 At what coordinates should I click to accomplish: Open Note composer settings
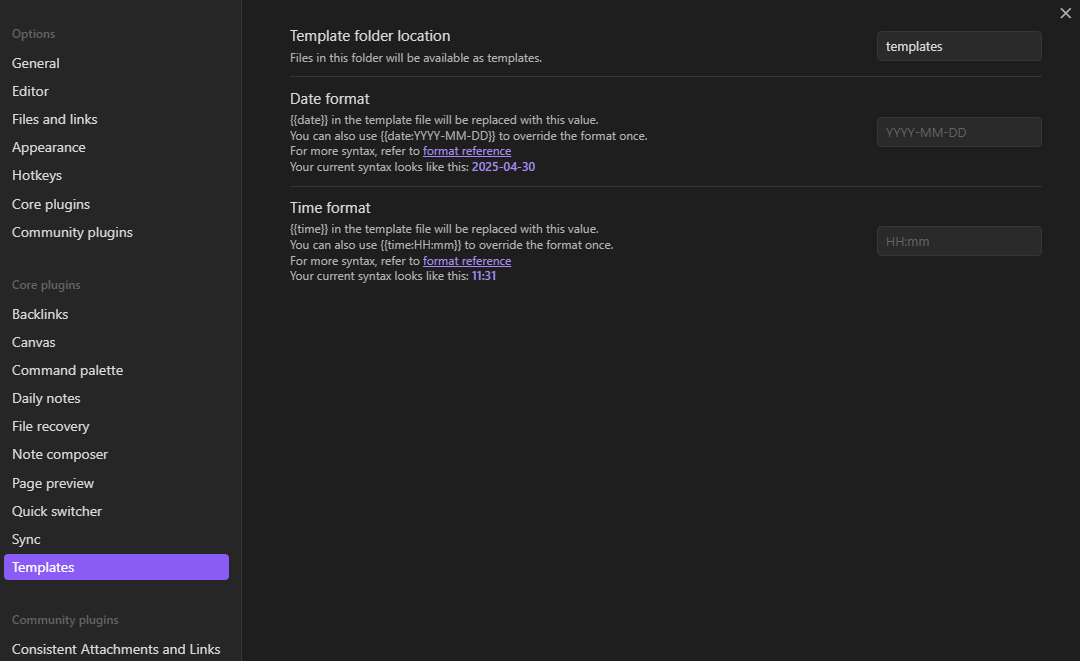(60, 454)
